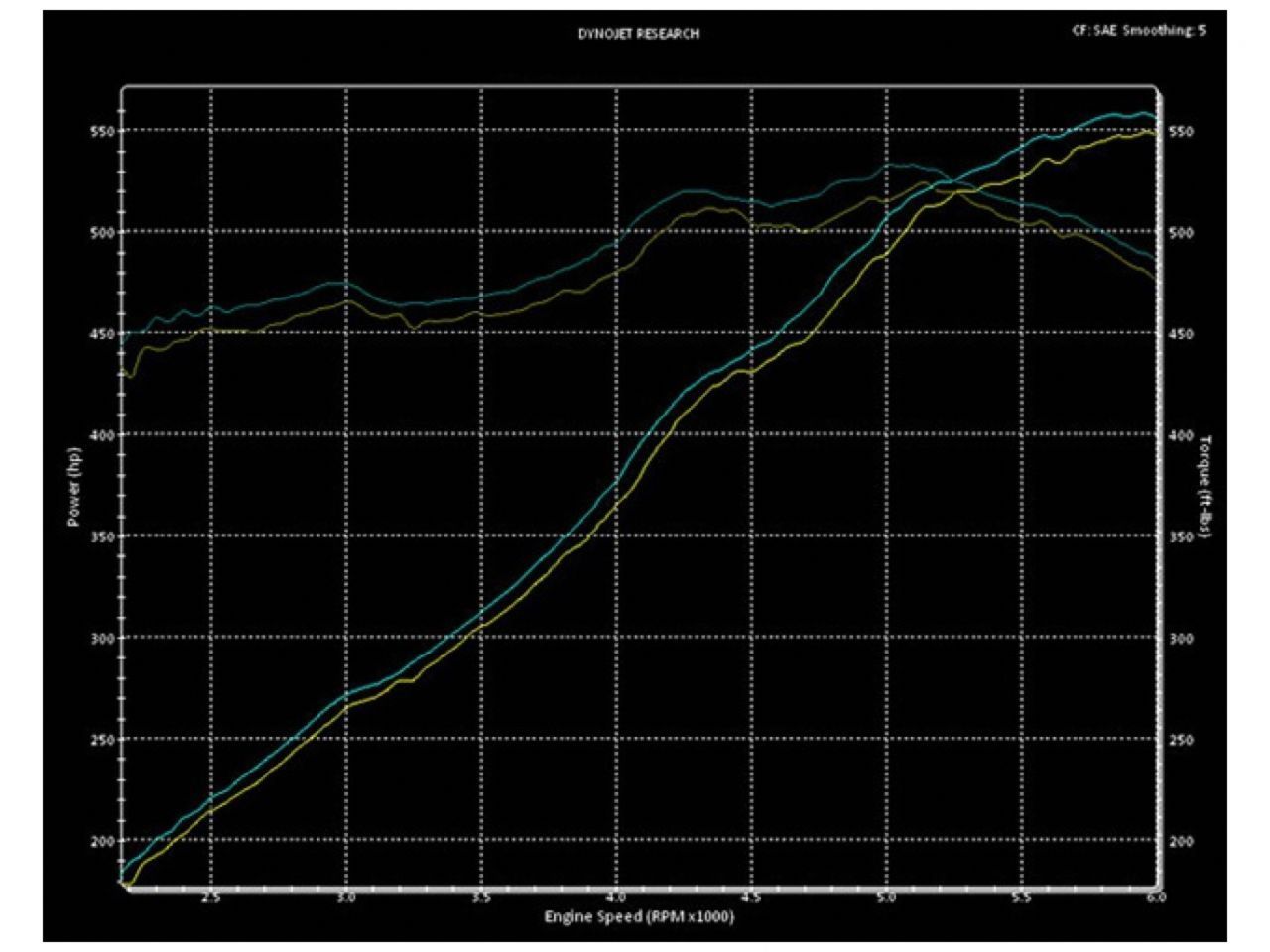Click the 500 value on the power axis
Viewport: 1270px width, 952px height.
[104, 232]
